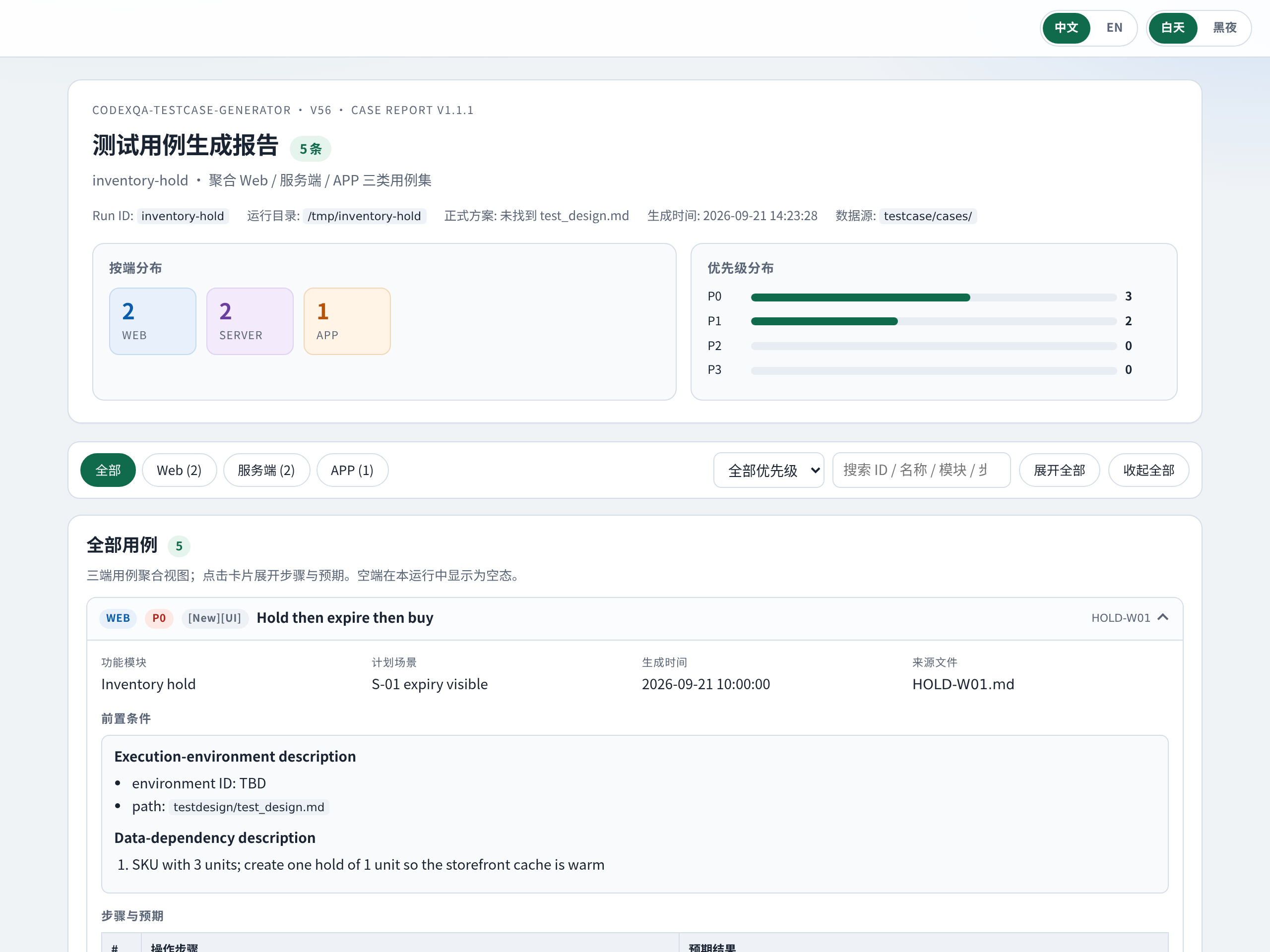1270x952 pixels.
Task: Click the 全部用例 count badge 5
Action: (x=179, y=546)
